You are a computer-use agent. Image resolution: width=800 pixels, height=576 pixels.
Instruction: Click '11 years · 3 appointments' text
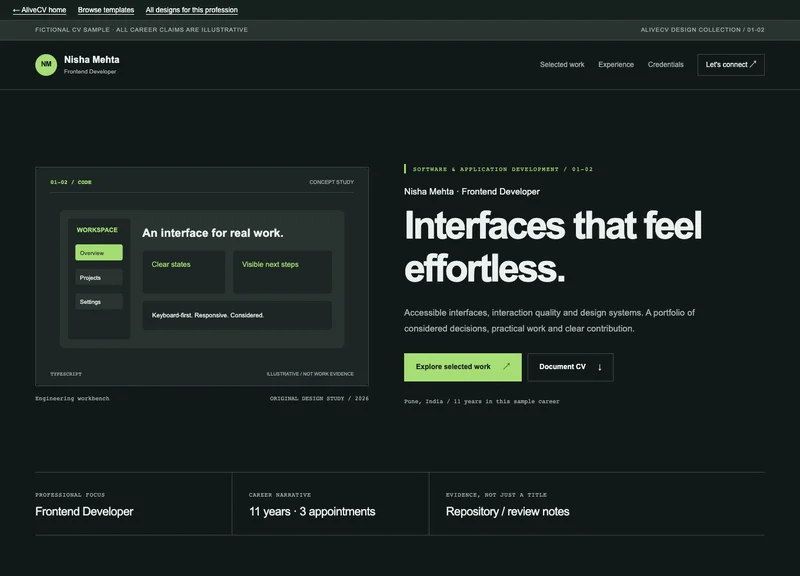click(312, 512)
